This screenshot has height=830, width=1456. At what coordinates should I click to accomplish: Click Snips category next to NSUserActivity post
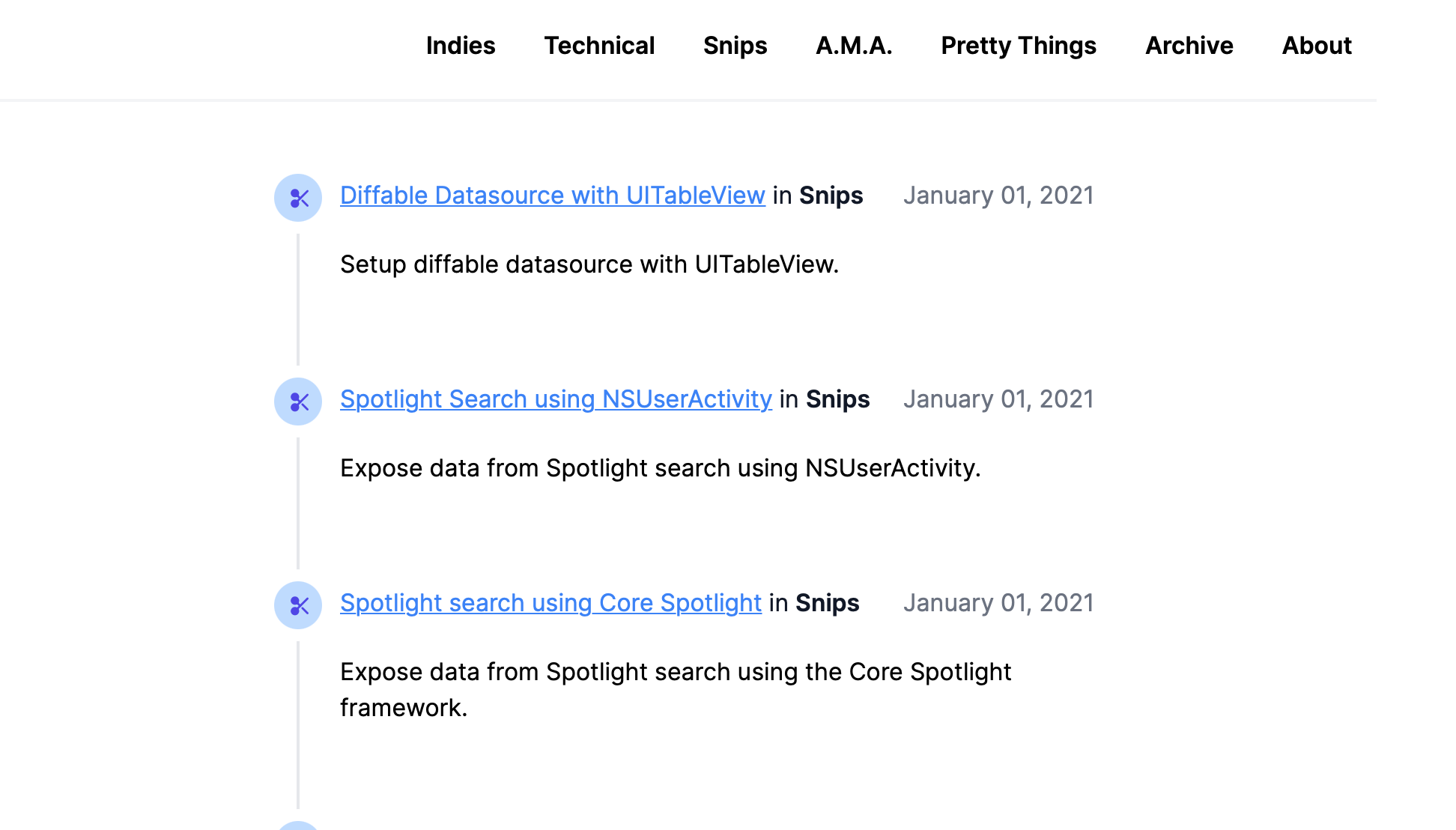(x=837, y=399)
